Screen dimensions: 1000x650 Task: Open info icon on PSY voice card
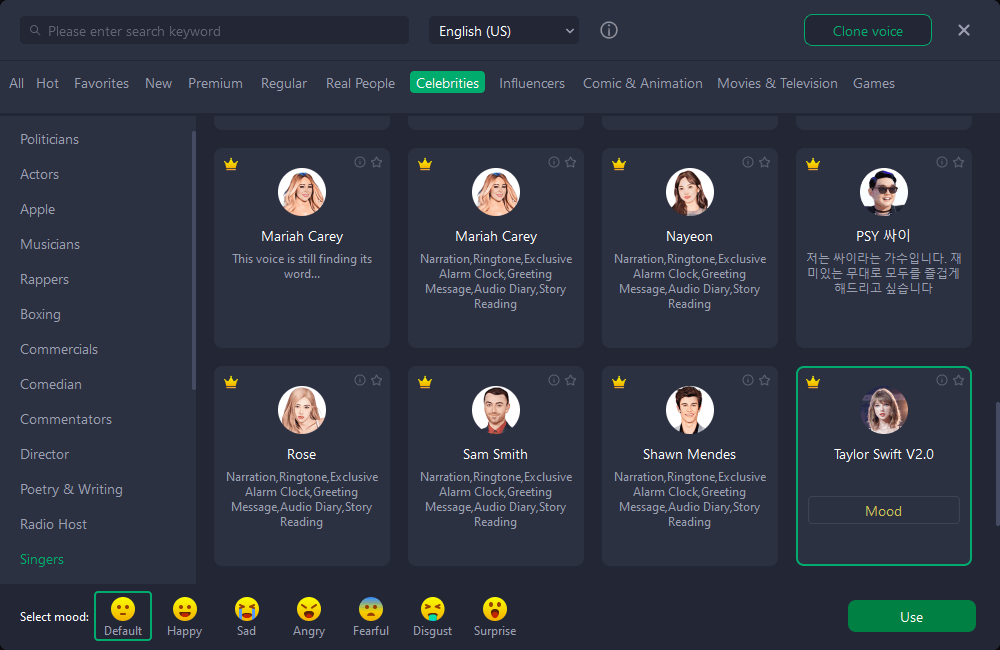pyautogui.click(x=941, y=162)
